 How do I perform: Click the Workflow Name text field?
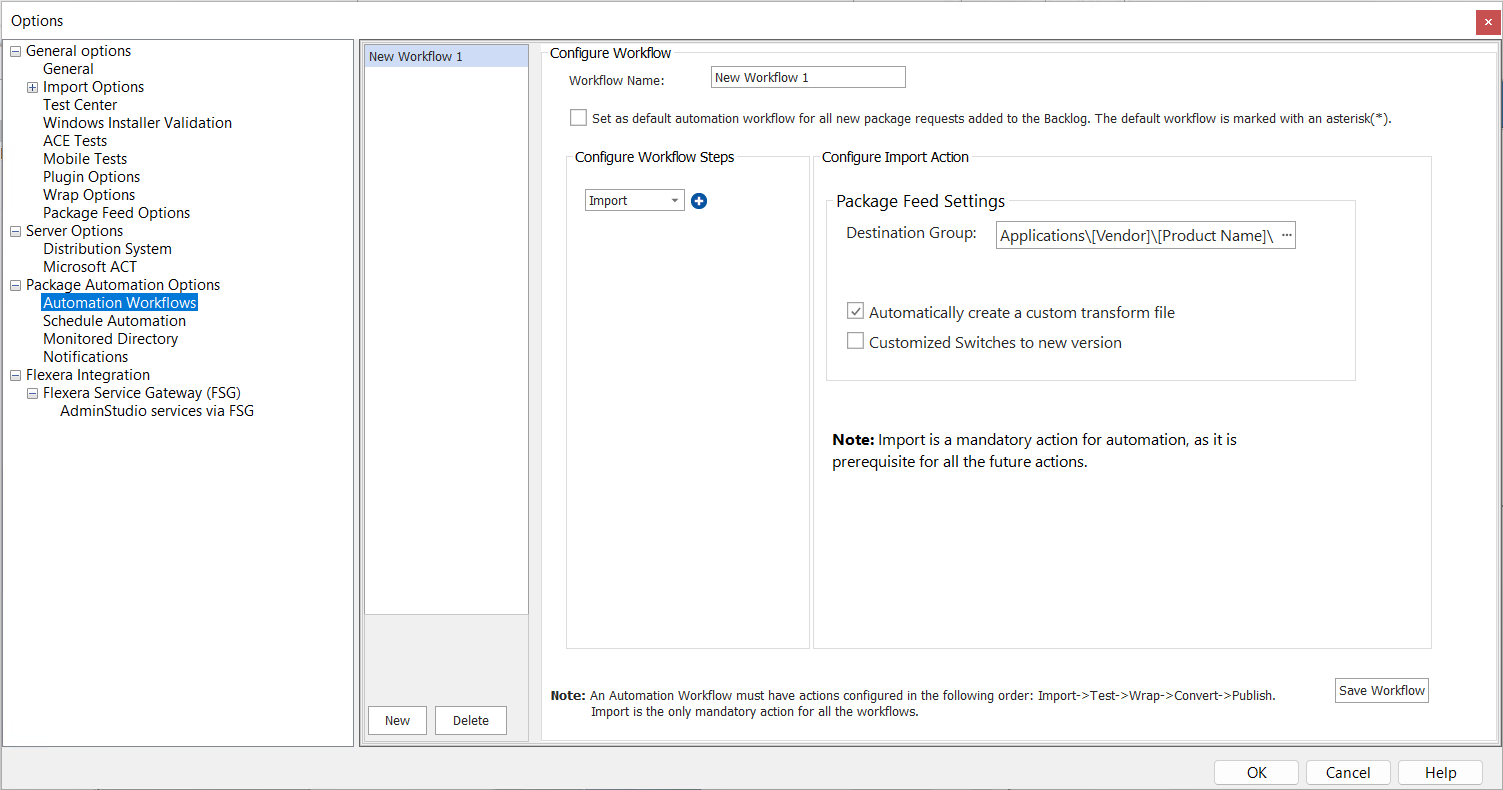[807, 78]
